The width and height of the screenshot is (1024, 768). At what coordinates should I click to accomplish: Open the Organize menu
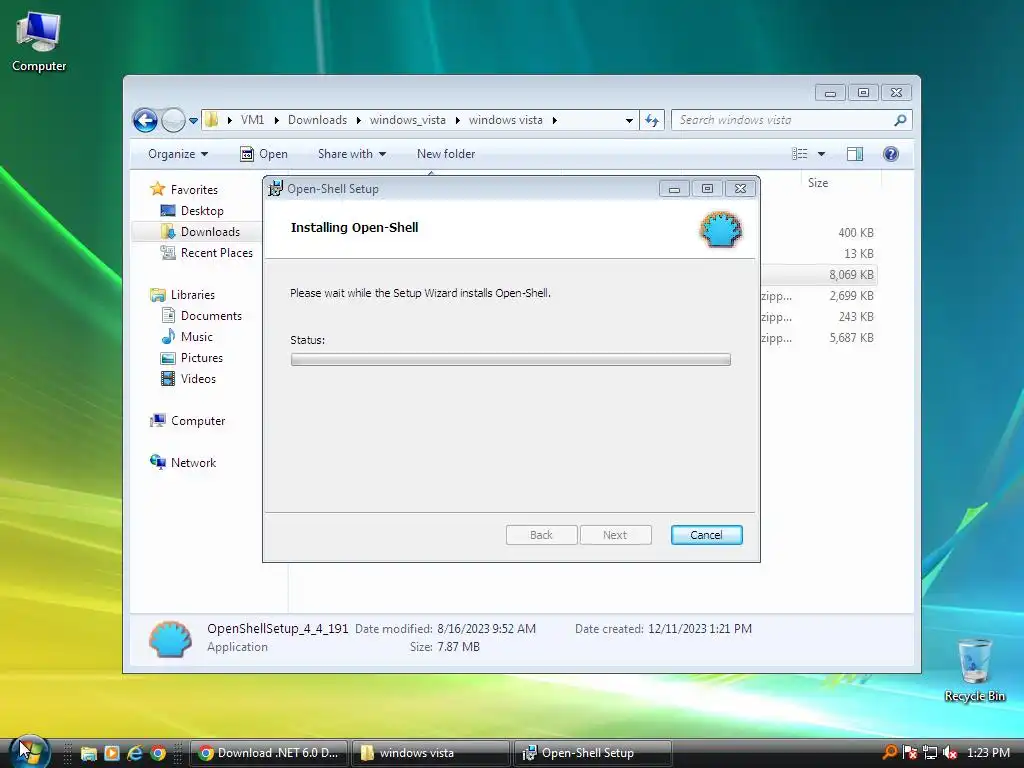[178, 154]
